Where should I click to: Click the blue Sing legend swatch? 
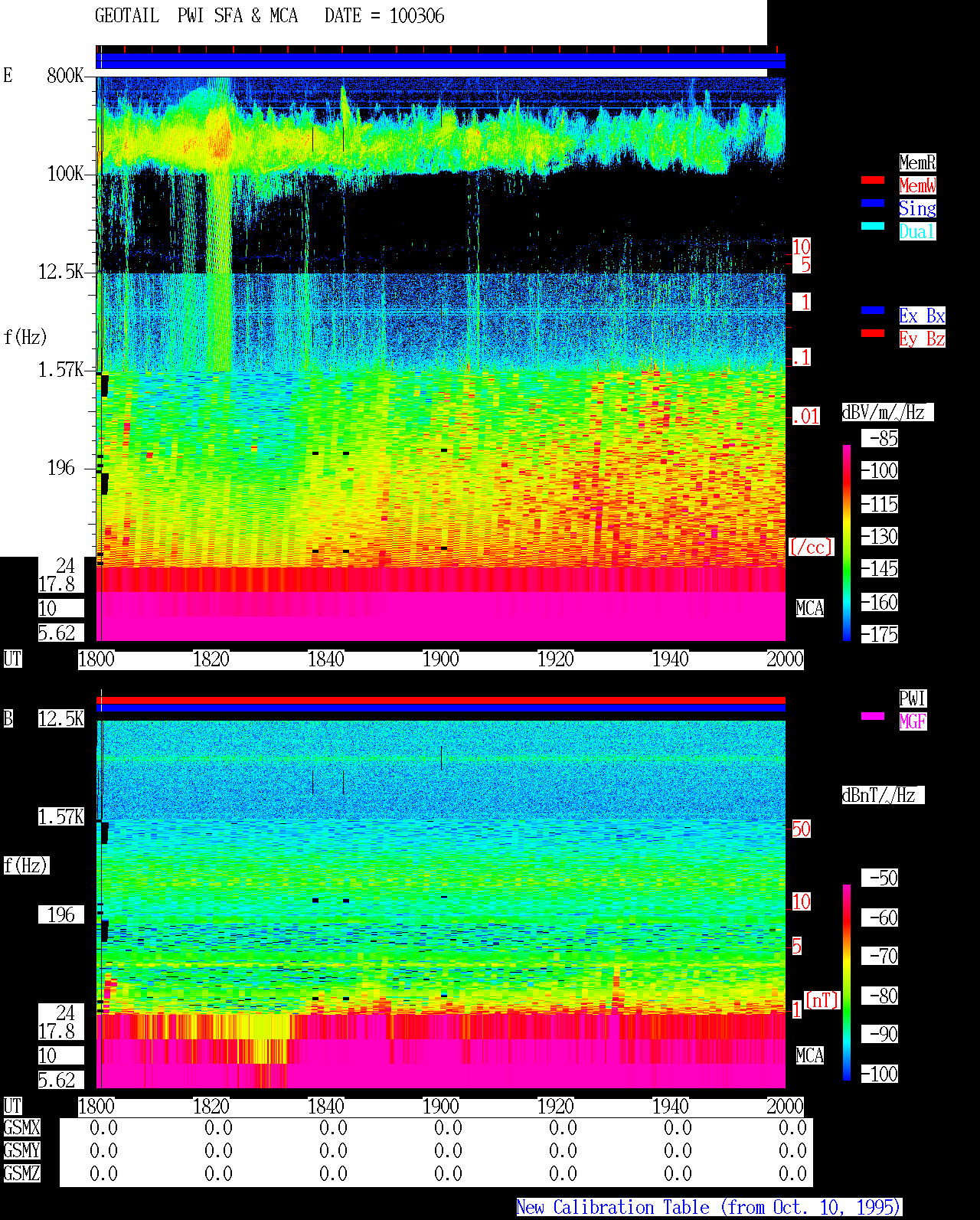[873, 203]
